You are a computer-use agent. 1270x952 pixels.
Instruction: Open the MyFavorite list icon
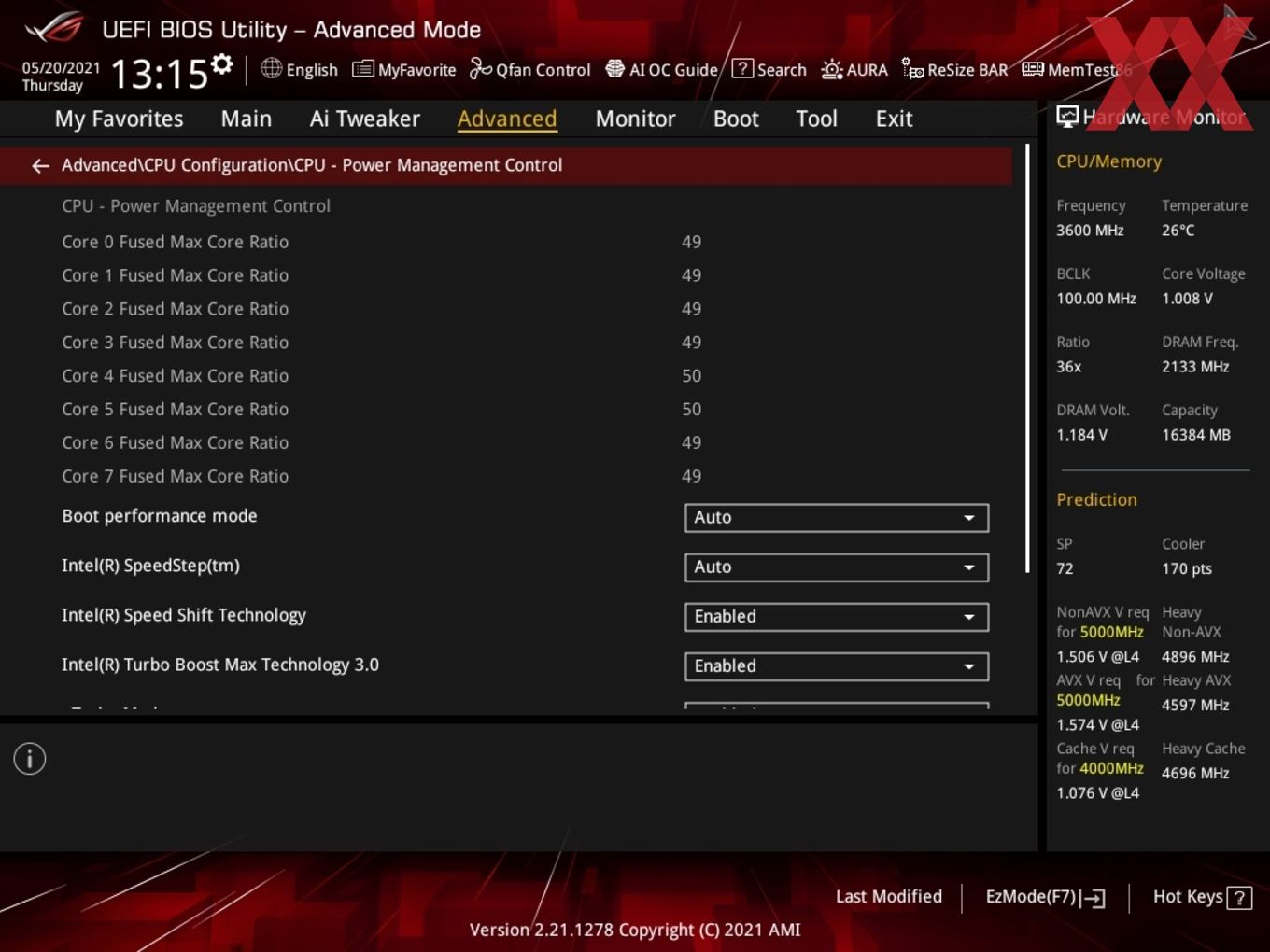tap(363, 69)
